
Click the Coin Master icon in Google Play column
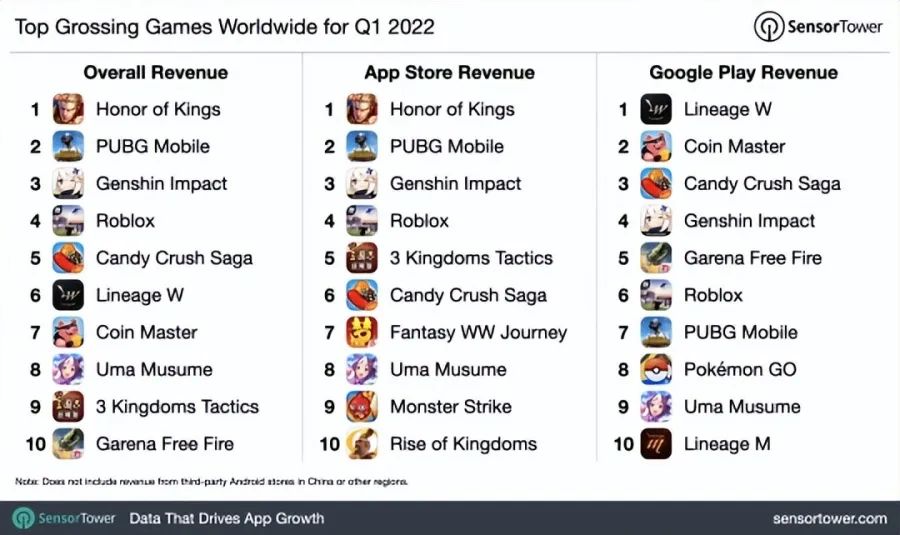coord(656,146)
